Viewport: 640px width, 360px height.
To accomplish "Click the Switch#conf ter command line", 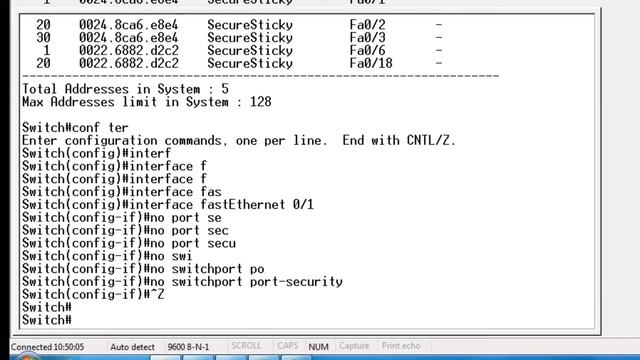I will pos(75,127).
